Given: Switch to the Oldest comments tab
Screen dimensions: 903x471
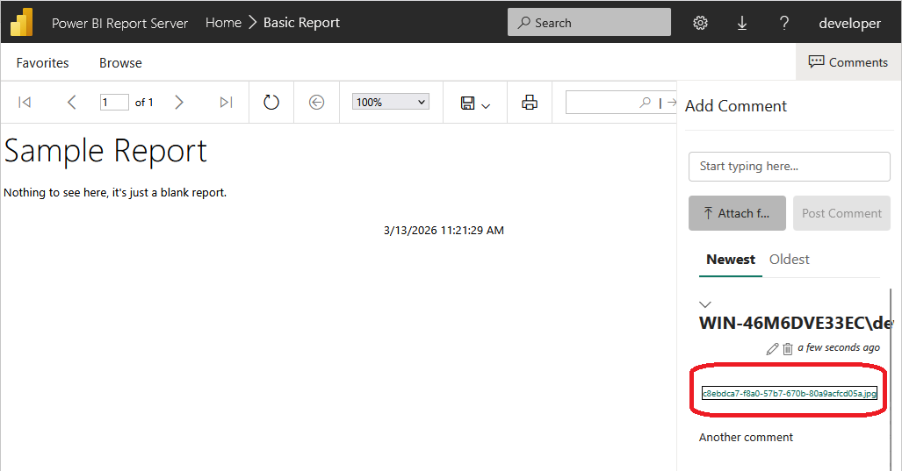Looking at the screenshot, I should pyautogui.click(x=789, y=259).
